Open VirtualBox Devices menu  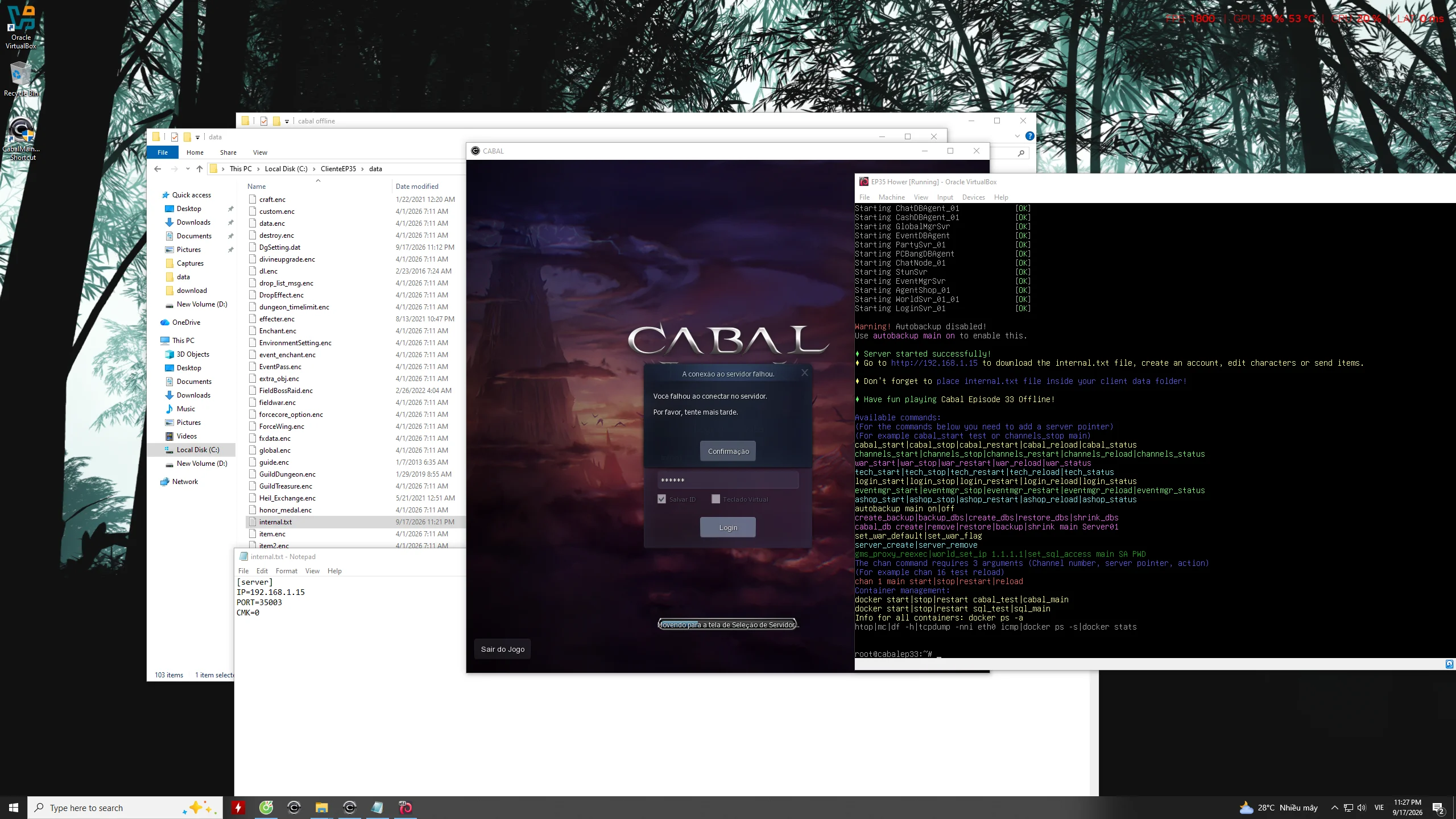(973, 197)
